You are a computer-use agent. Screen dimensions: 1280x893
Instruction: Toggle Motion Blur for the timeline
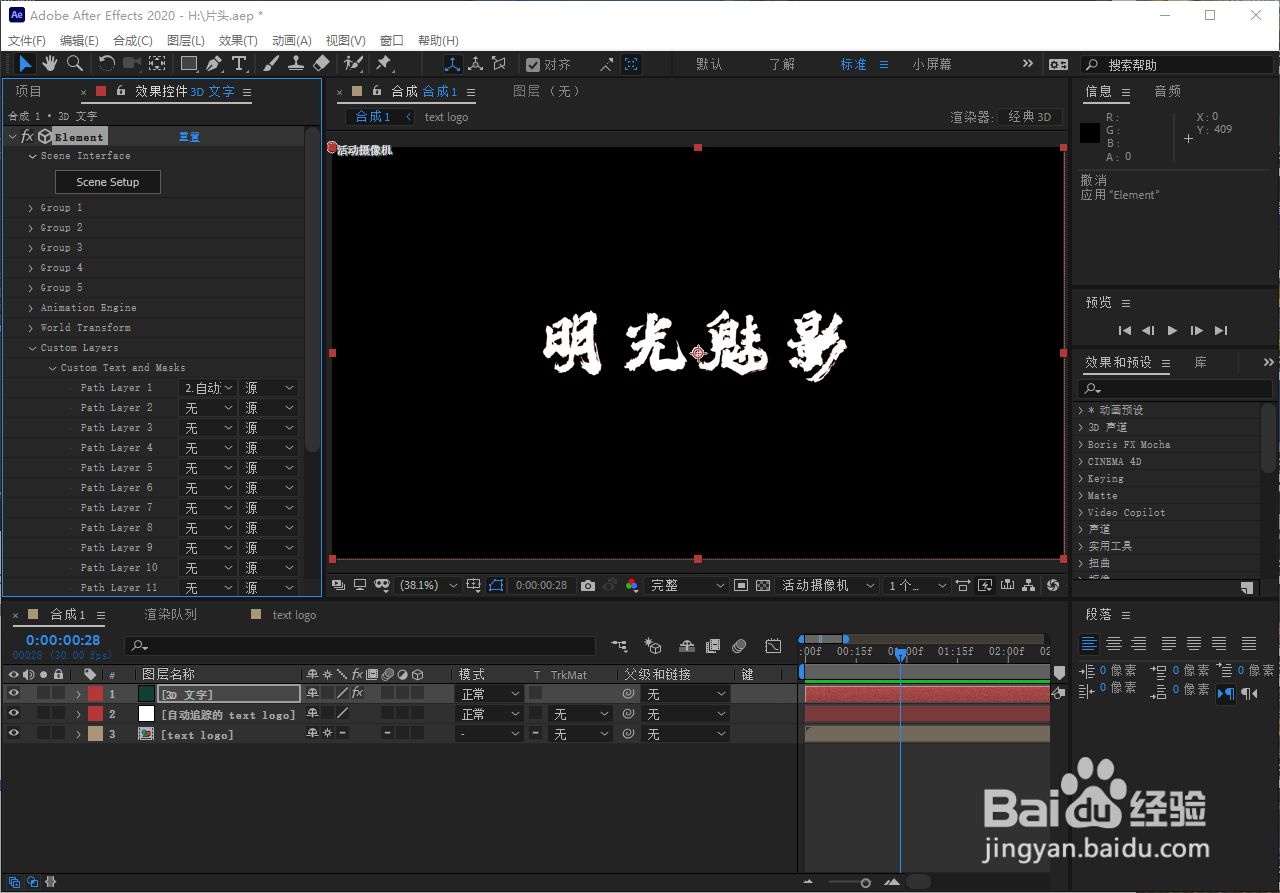740,647
